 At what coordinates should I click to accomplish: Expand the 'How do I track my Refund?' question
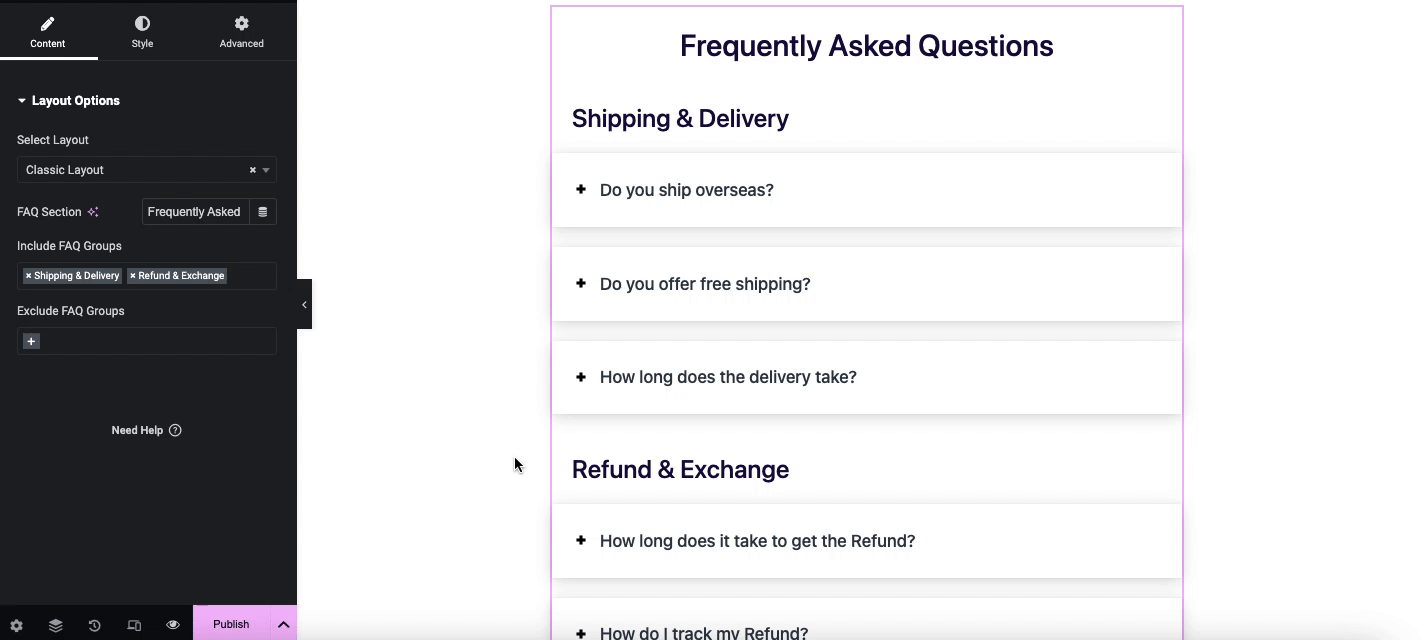coord(581,633)
